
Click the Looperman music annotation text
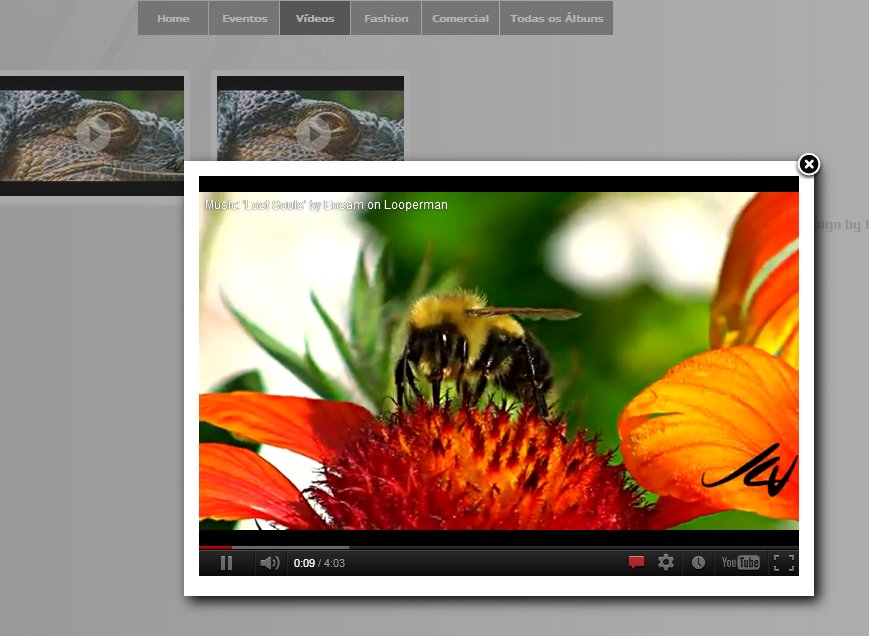(326, 205)
